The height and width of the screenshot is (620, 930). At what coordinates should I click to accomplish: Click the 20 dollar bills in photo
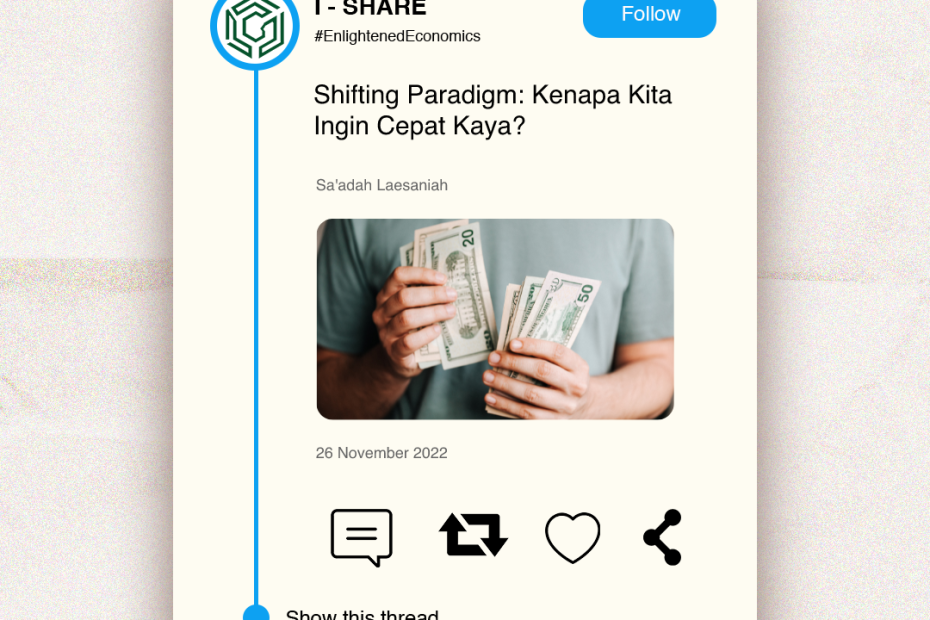point(451,291)
